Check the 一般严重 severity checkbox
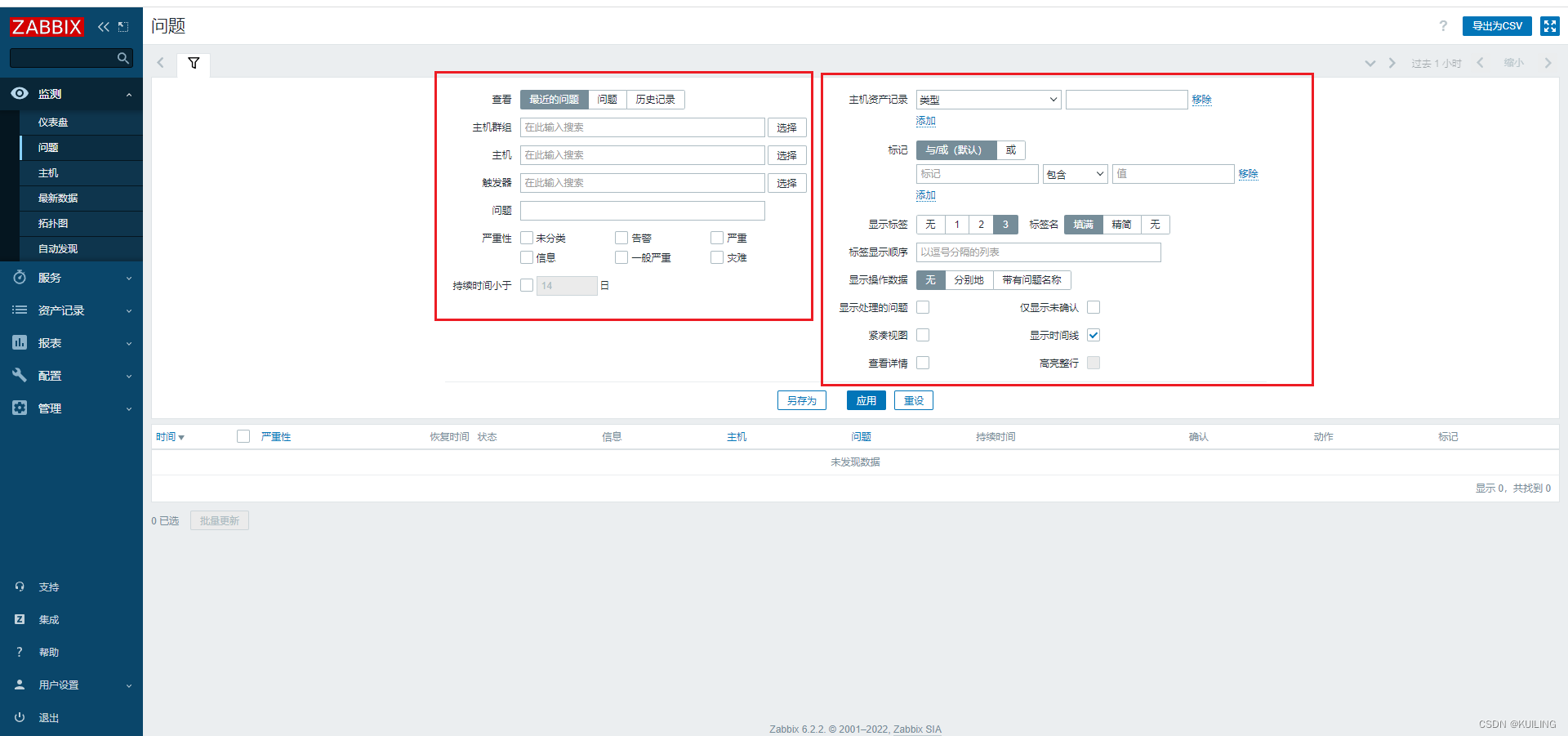The width and height of the screenshot is (1568, 736). [x=621, y=257]
